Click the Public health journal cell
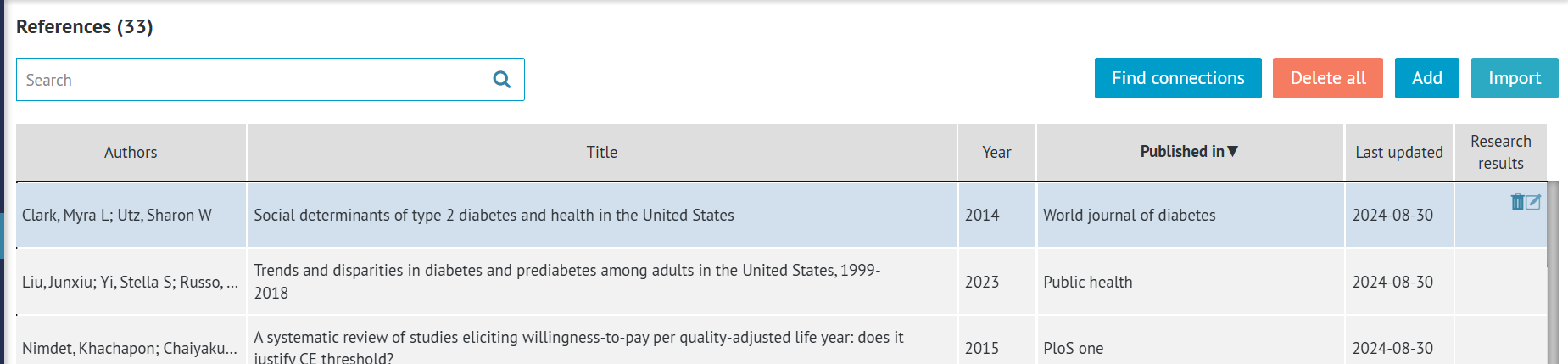 [1190, 282]
